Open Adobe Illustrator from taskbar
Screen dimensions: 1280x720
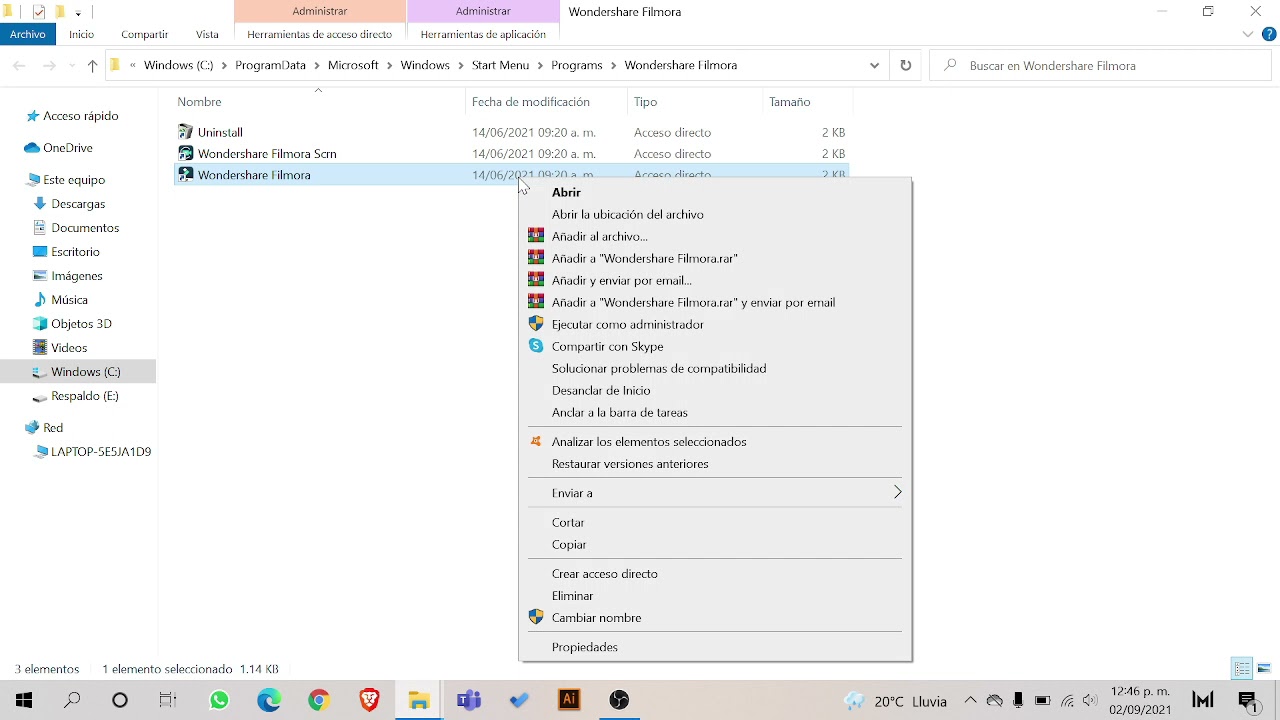[x=569, y=700]
